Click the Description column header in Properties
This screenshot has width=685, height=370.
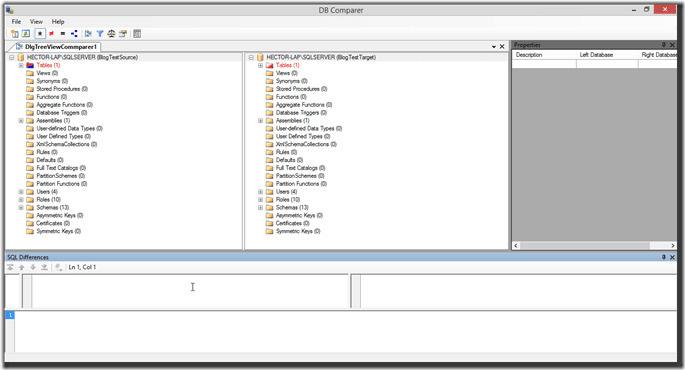point(544,55)
